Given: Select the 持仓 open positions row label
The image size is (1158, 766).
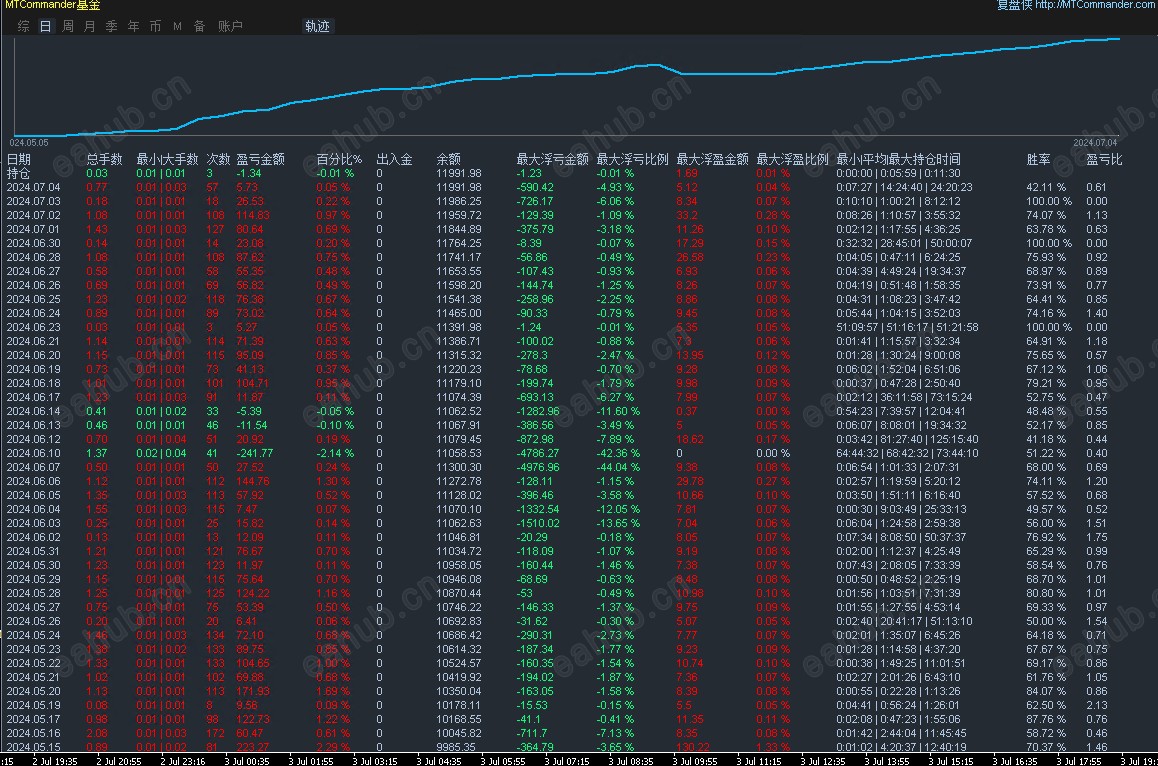Looking at the screenshot, I should 19,174.
